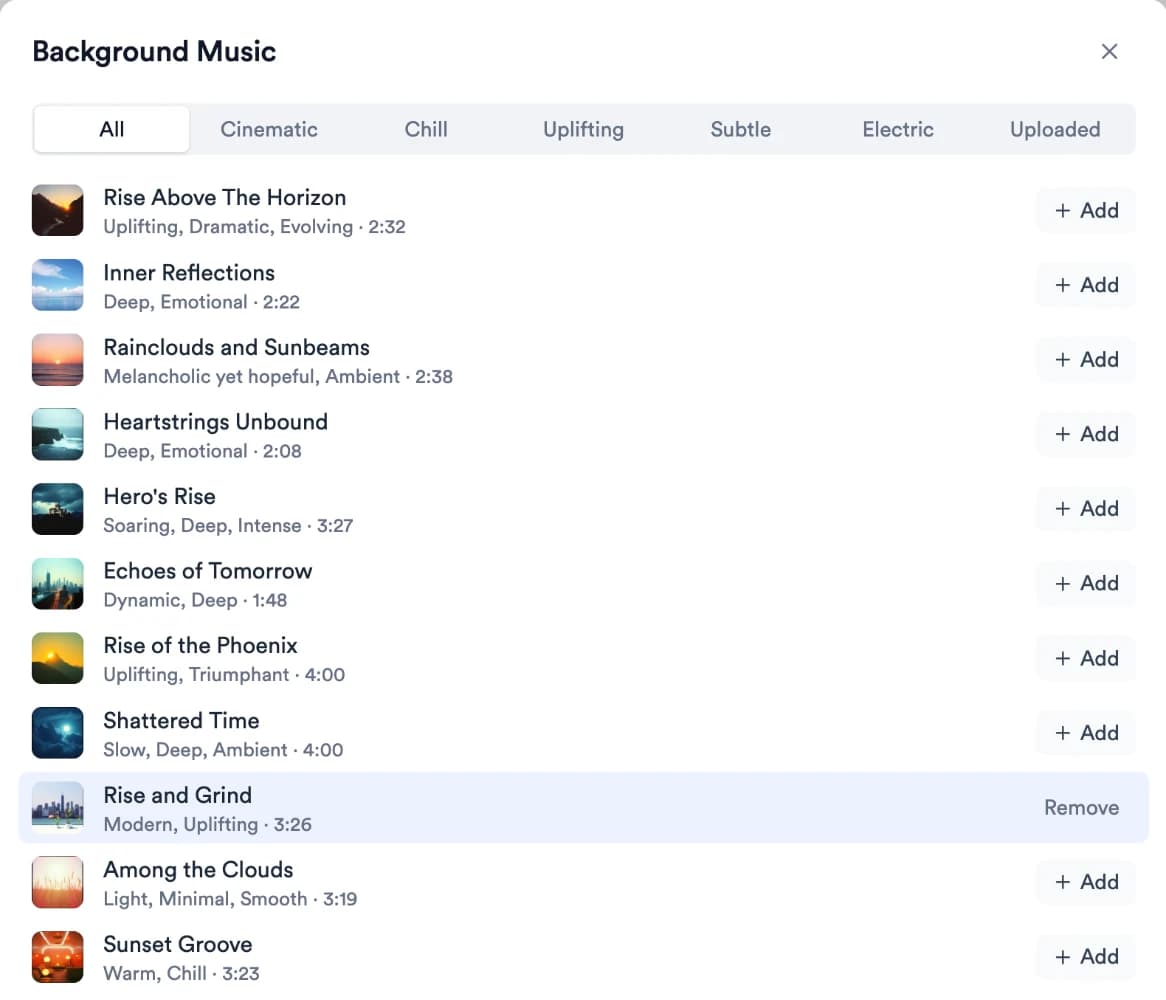Select the title Echoes of Tomorrow

coord(207,571)
